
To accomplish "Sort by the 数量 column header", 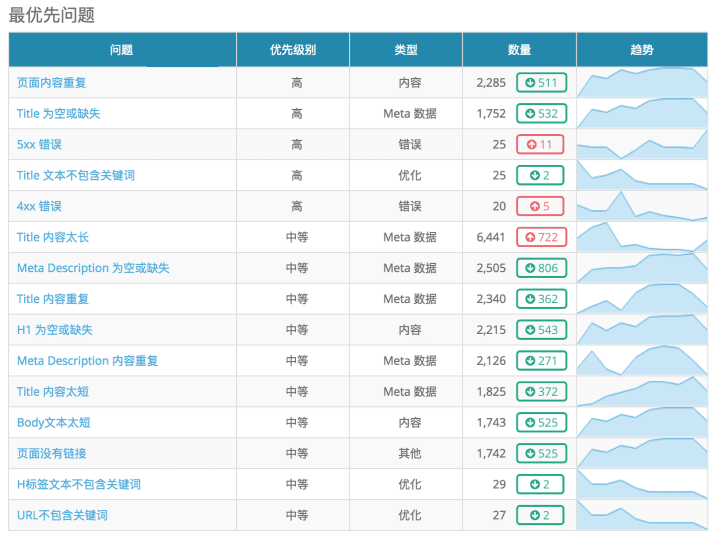I will pos(519,50).
